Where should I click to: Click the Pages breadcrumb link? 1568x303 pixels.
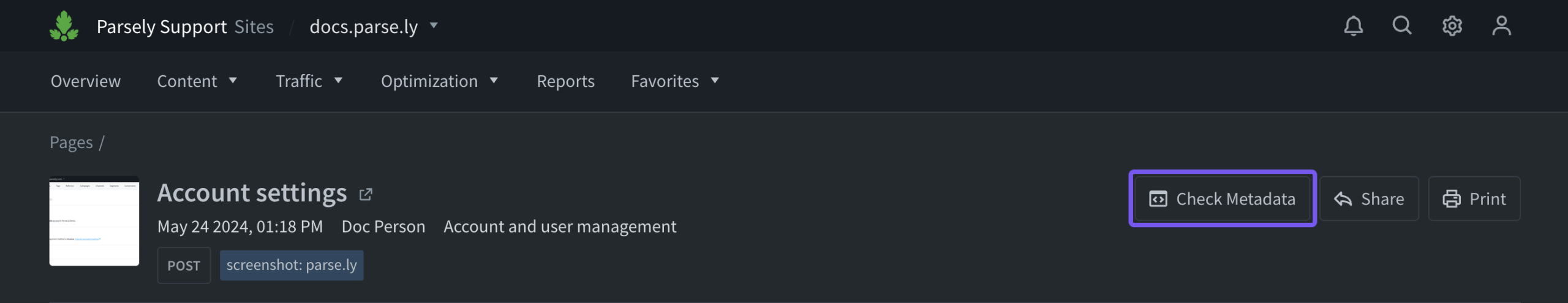point(71,143)
